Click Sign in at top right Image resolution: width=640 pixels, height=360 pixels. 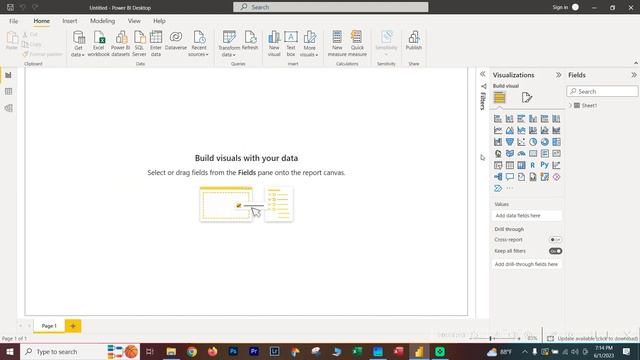point(560,7)
